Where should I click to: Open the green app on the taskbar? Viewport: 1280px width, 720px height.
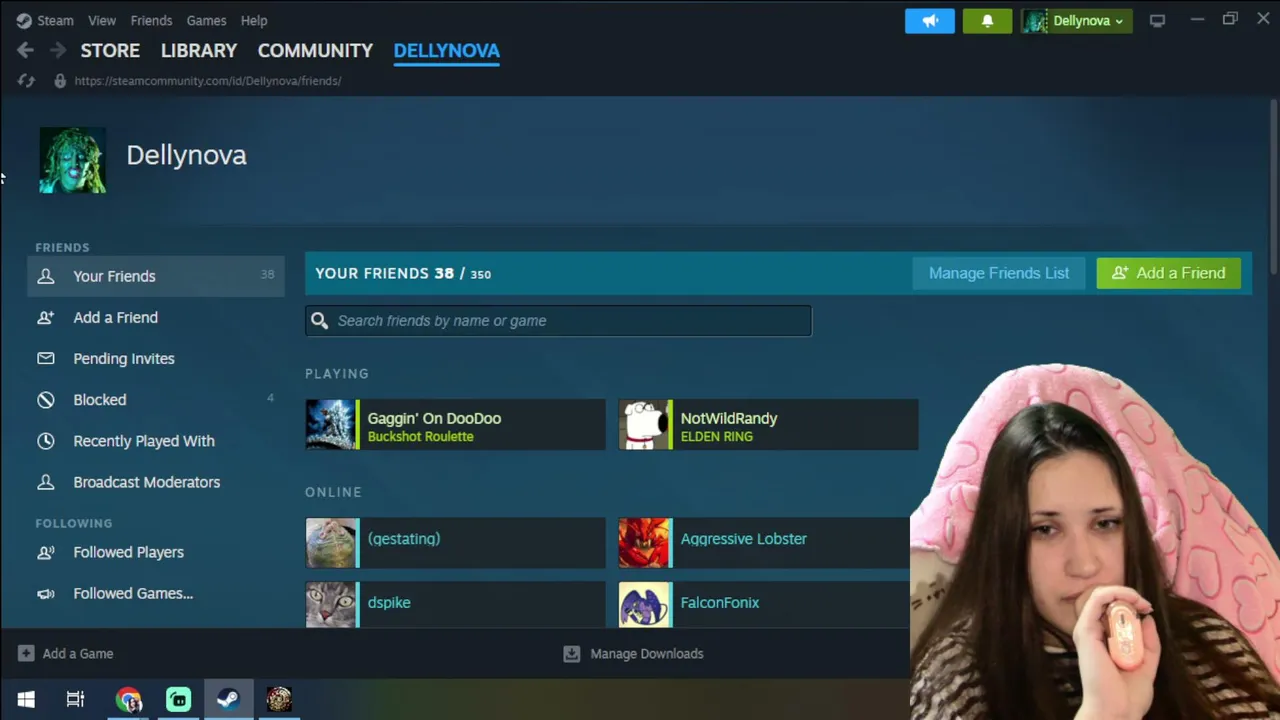pyautogui.click(x=178, y=700)
